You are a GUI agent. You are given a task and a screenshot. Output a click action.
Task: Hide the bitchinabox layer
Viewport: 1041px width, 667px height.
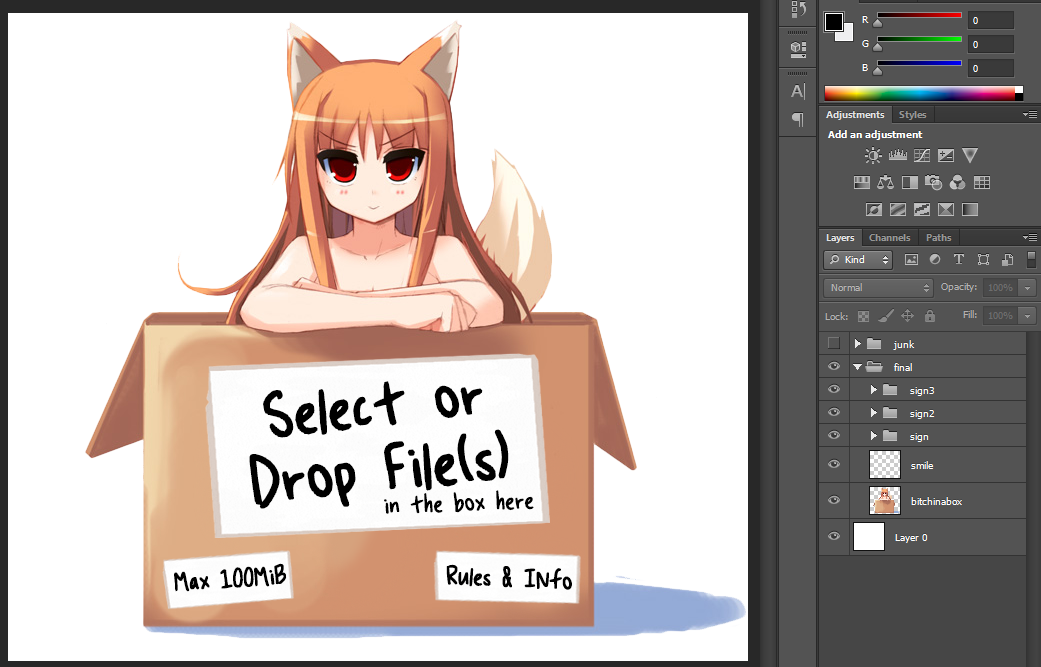tap(834, 500)
